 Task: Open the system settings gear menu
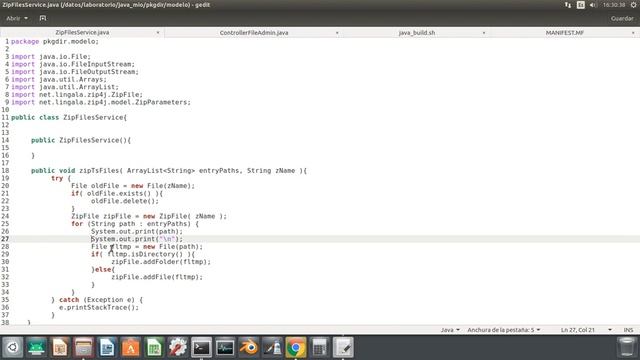[634, 5]
